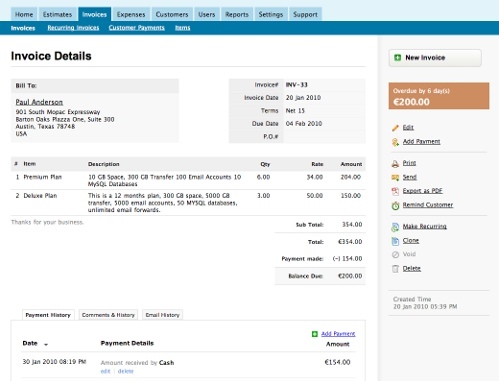Click the Void label
Image resolution: width=499 pixels, height=381 pixels.
coord(409,254)
